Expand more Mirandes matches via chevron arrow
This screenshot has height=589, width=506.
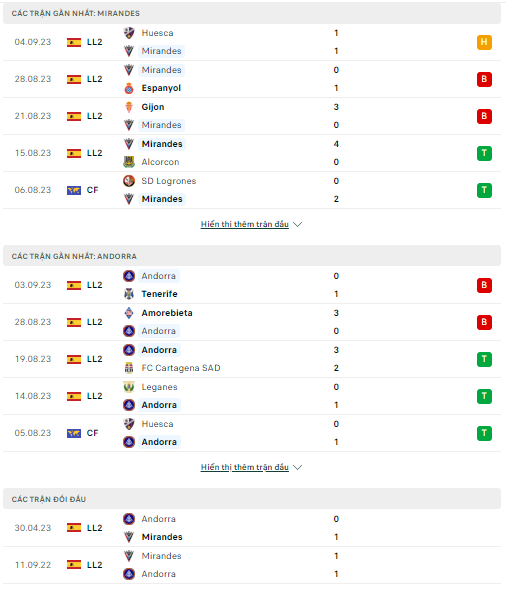pyautogui.click(x=298, y=224)
